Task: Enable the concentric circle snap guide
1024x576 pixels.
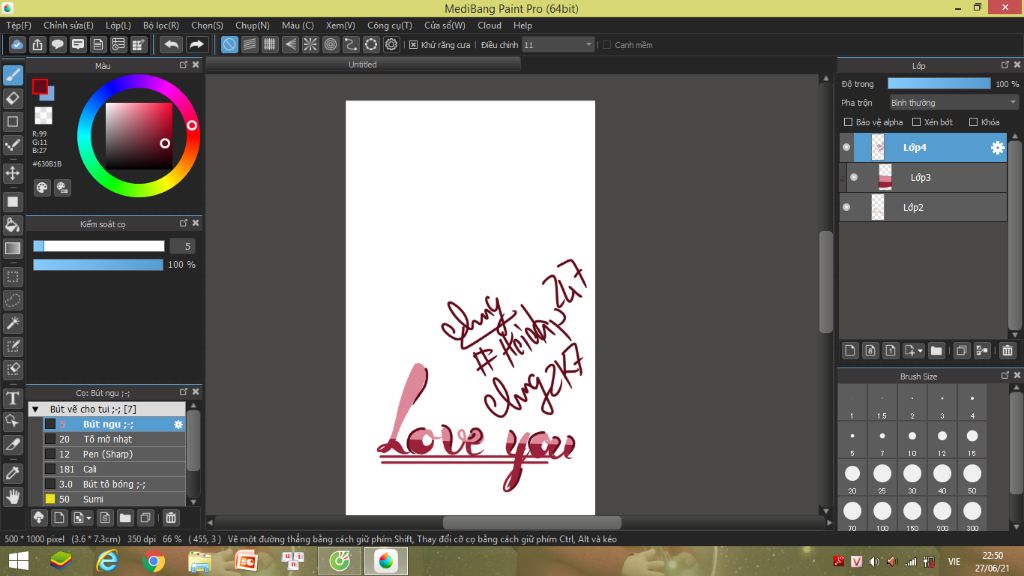Action: point(330,44)
